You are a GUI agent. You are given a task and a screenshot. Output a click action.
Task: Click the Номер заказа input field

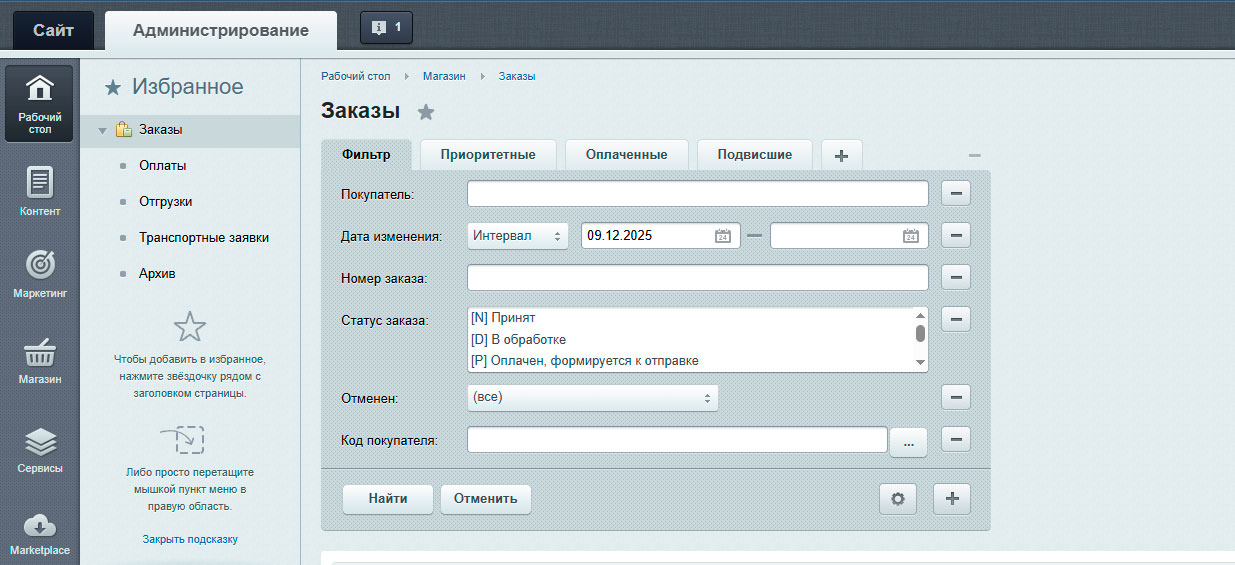click(697, 278)
